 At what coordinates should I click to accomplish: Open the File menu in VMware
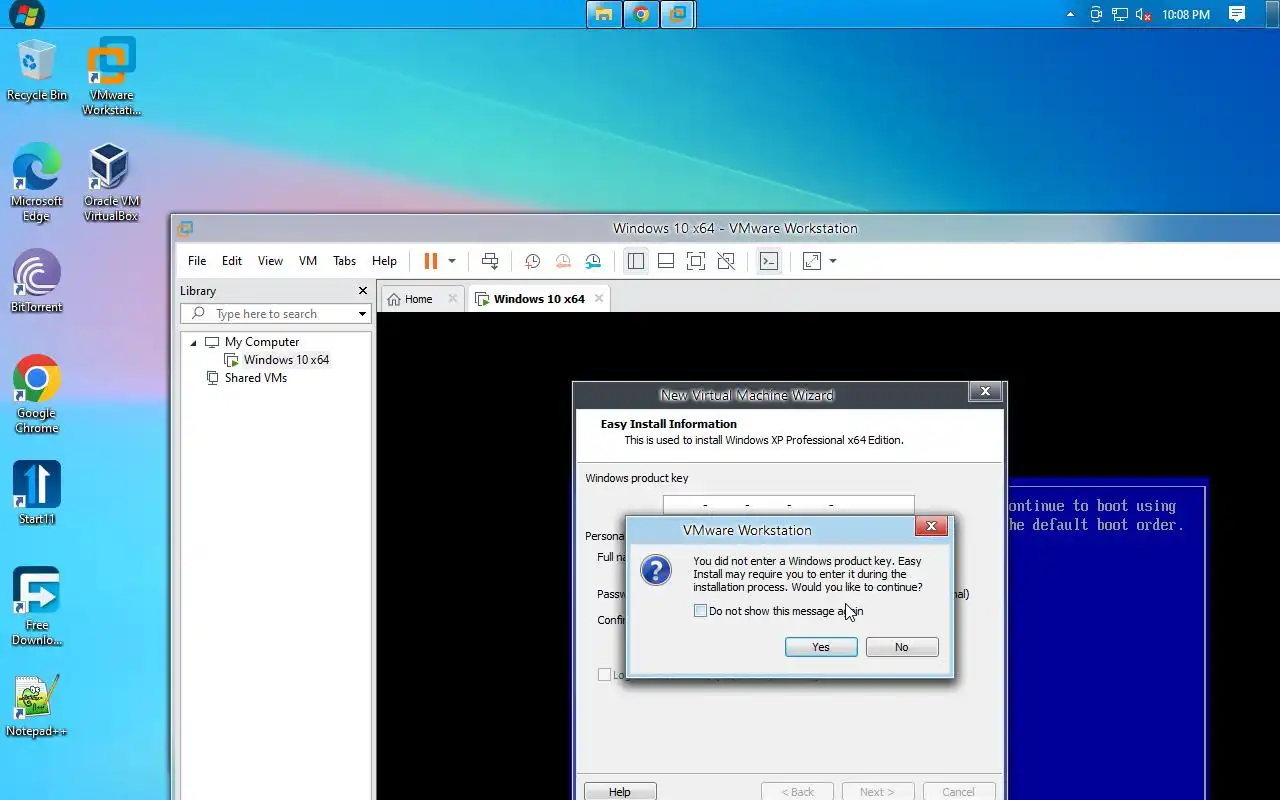[197, 261]
